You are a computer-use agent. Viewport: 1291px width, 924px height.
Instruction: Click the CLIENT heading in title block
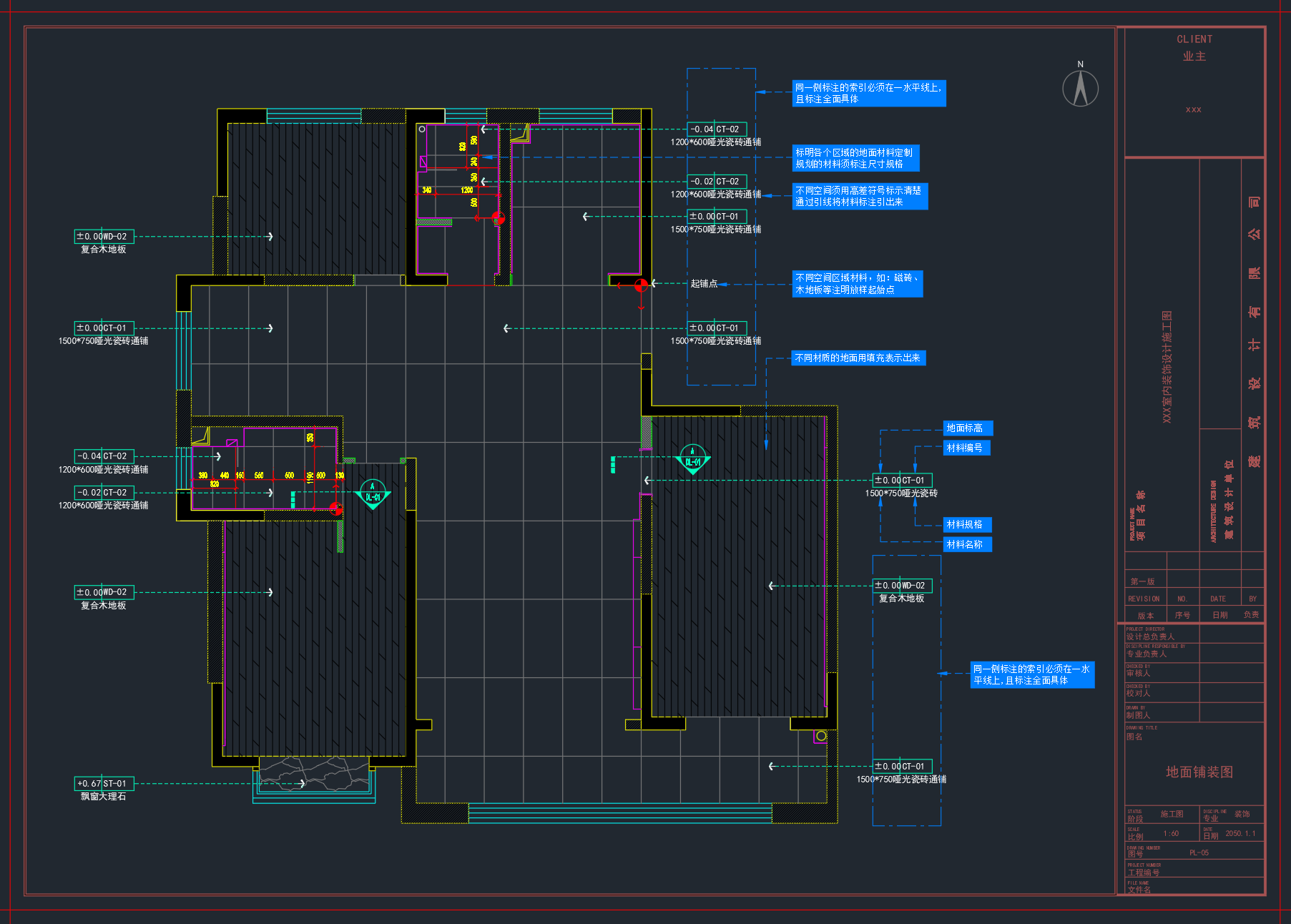tap(1194, 39)
